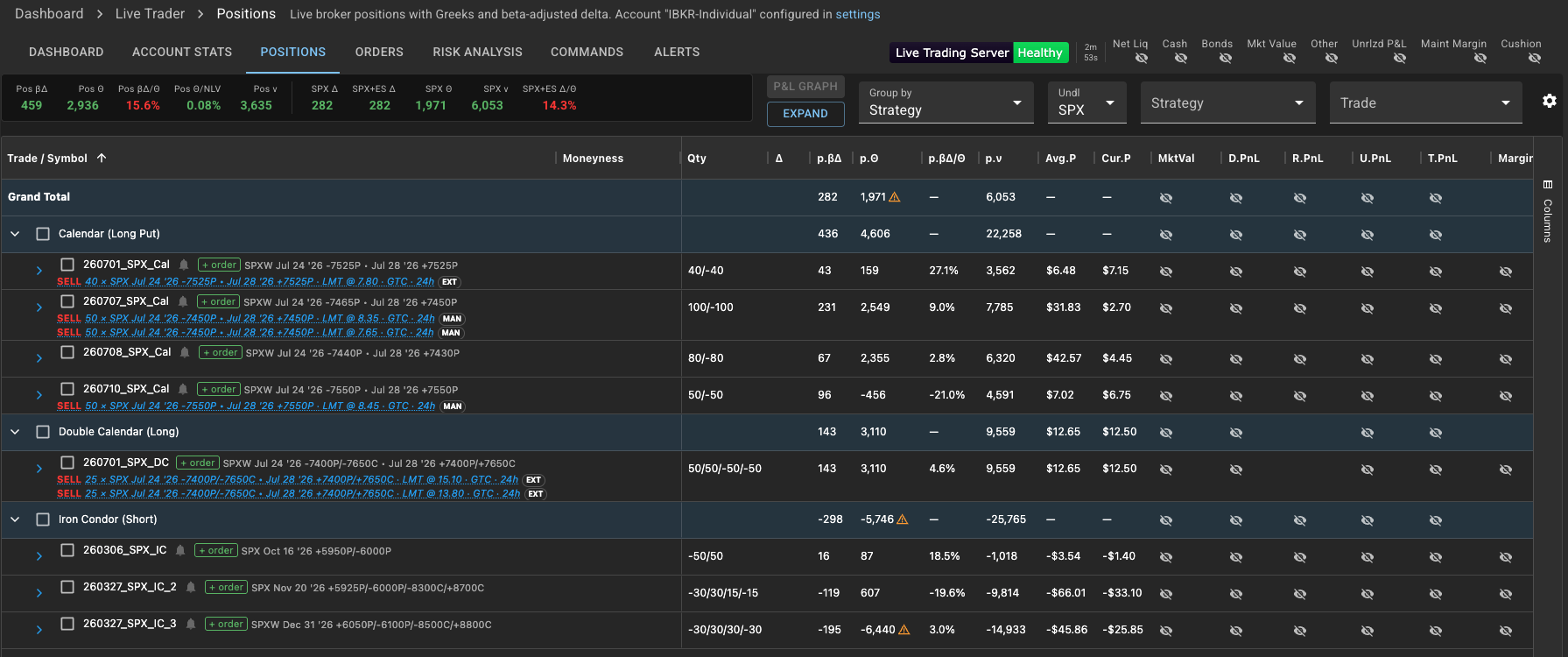Switch to the Orders tab
The height and width of the screenshot is (657, 1568).
click(x=379, y=52)
